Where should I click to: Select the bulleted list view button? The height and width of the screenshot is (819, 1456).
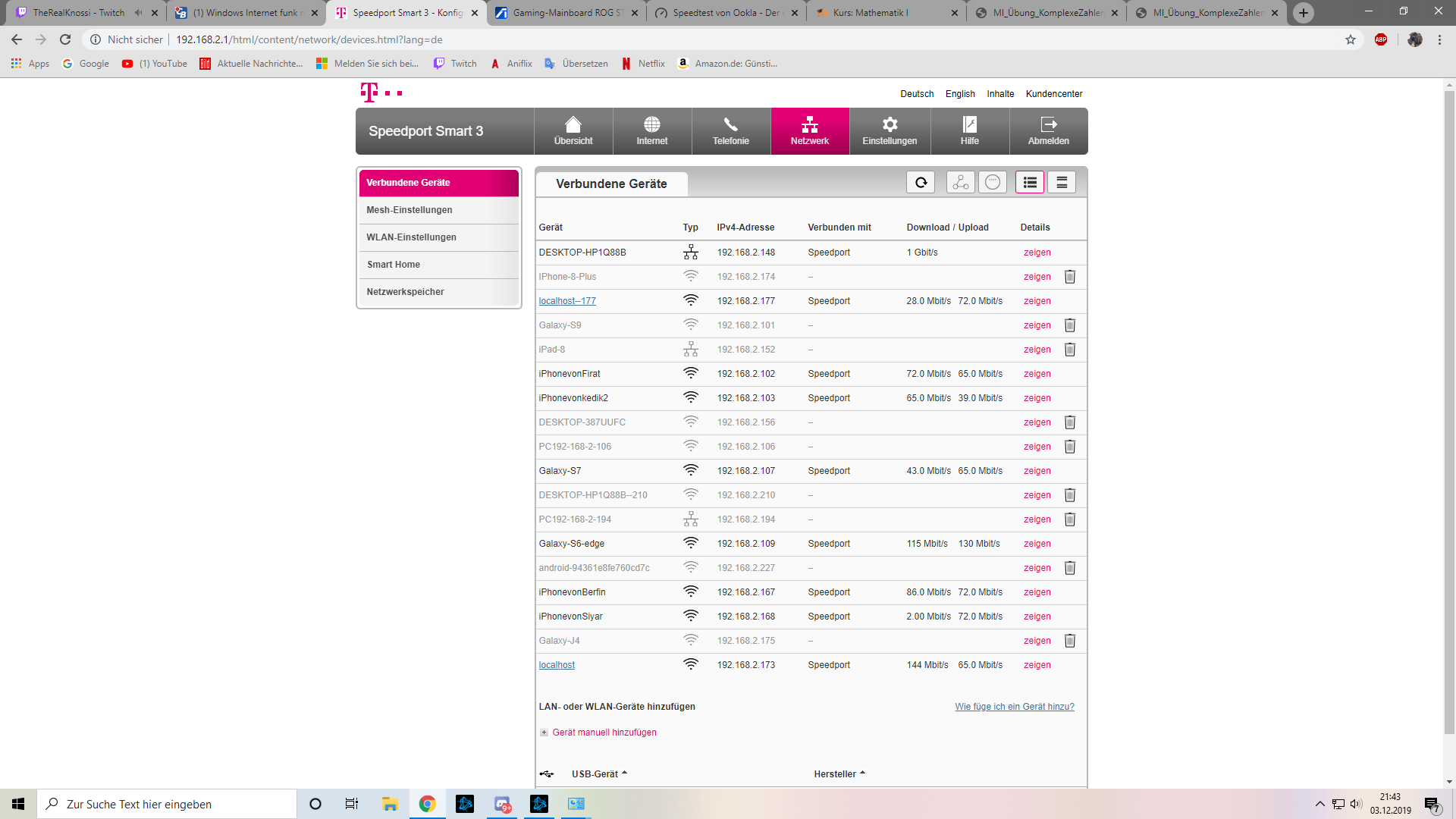(x=1030, y=183)
